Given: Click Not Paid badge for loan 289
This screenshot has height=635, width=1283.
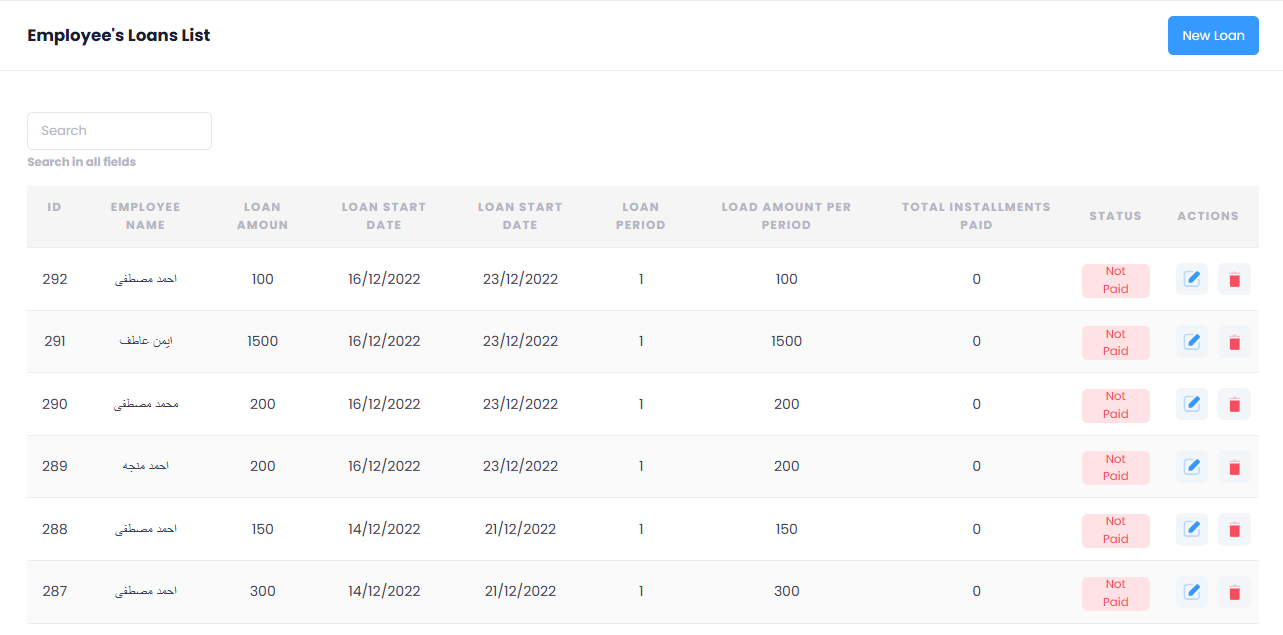Looking at the screenshot, I should 1115,467.
